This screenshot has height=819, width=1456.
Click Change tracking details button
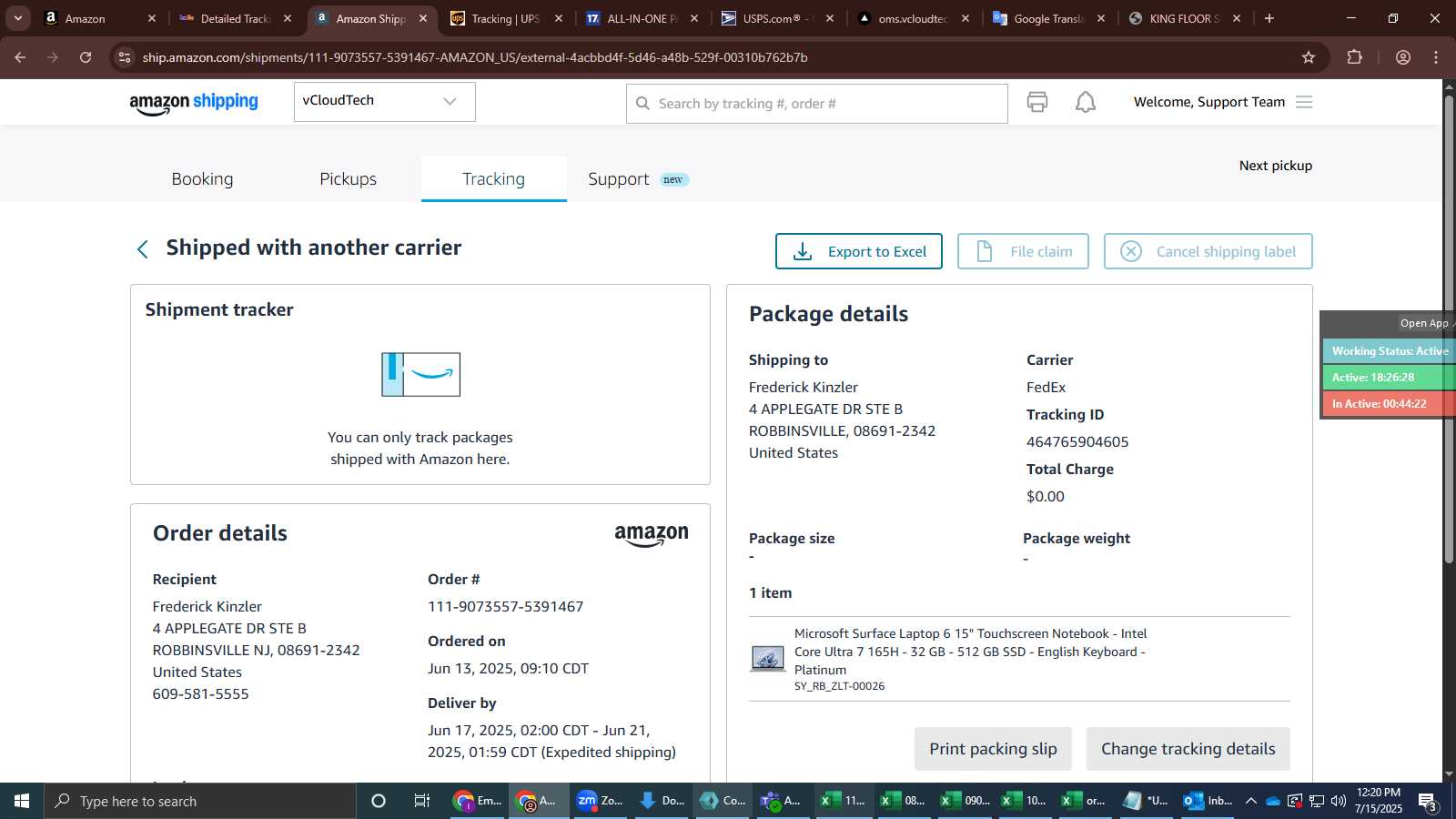(x=1188, y=749)
